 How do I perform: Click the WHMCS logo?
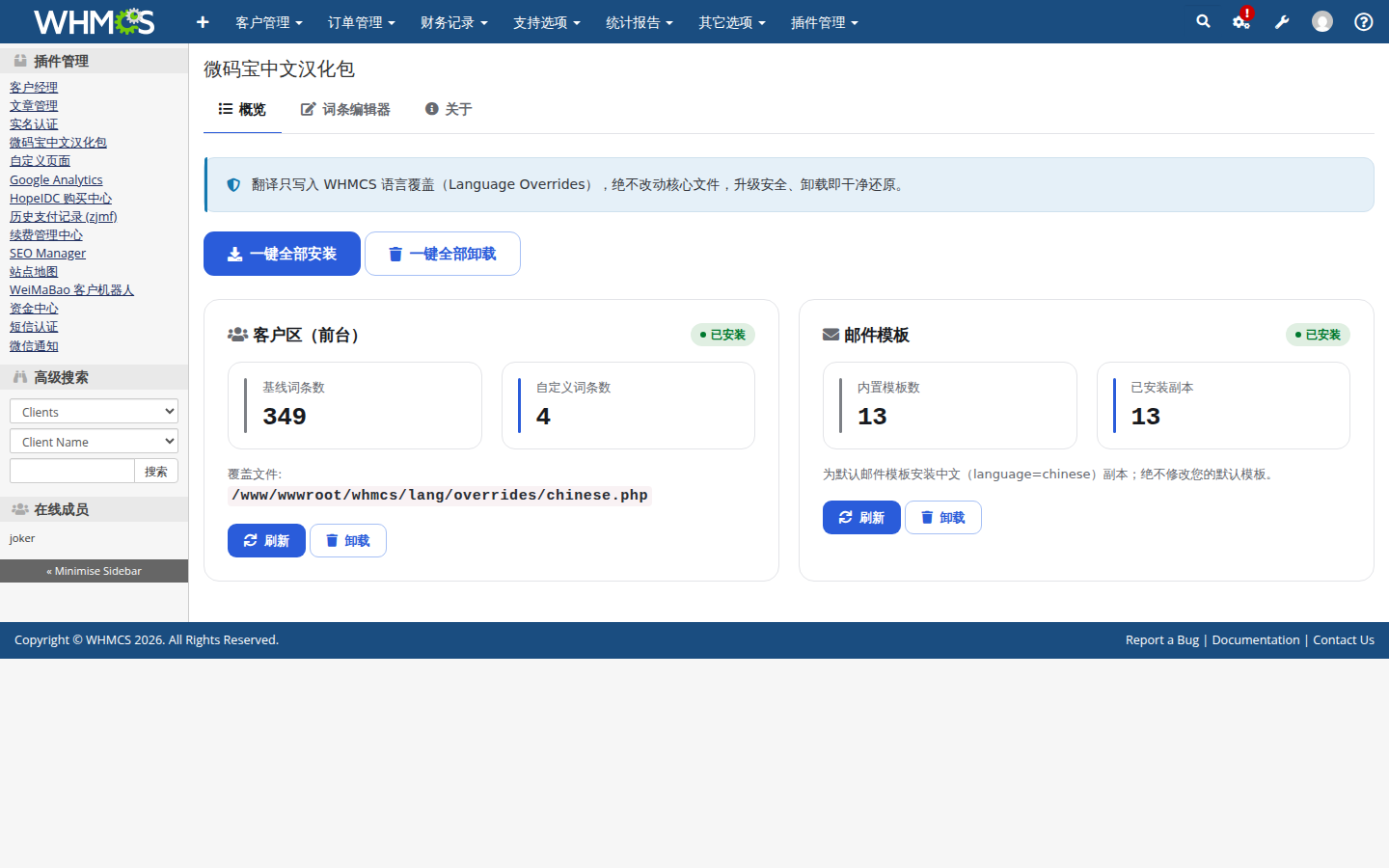[94, 21]
